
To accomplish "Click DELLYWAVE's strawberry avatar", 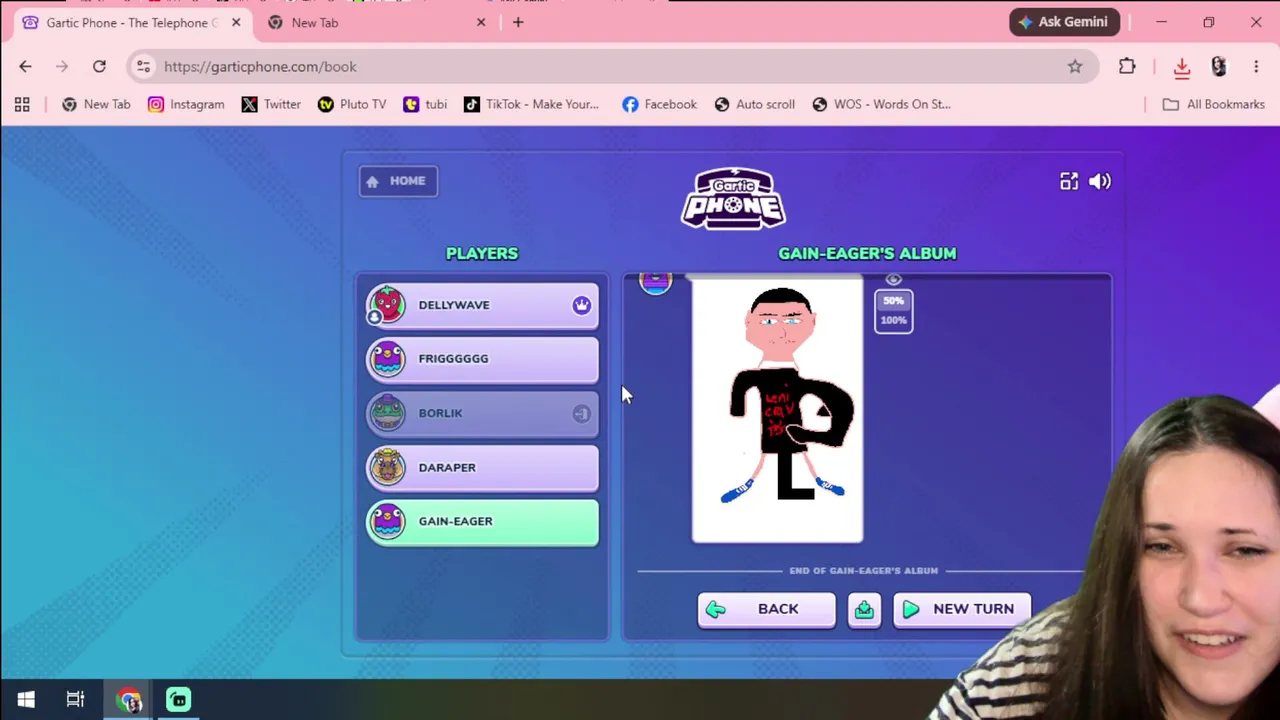I will [387, 305].
